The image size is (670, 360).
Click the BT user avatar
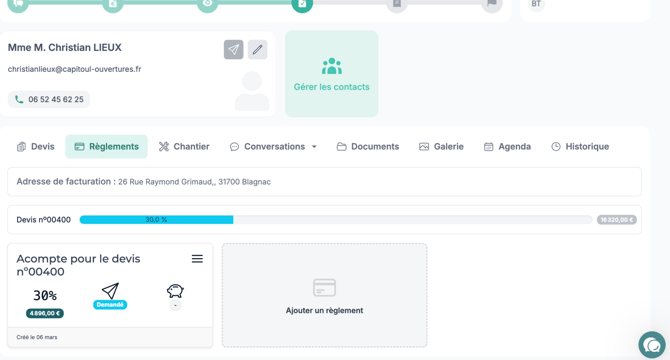536,4
